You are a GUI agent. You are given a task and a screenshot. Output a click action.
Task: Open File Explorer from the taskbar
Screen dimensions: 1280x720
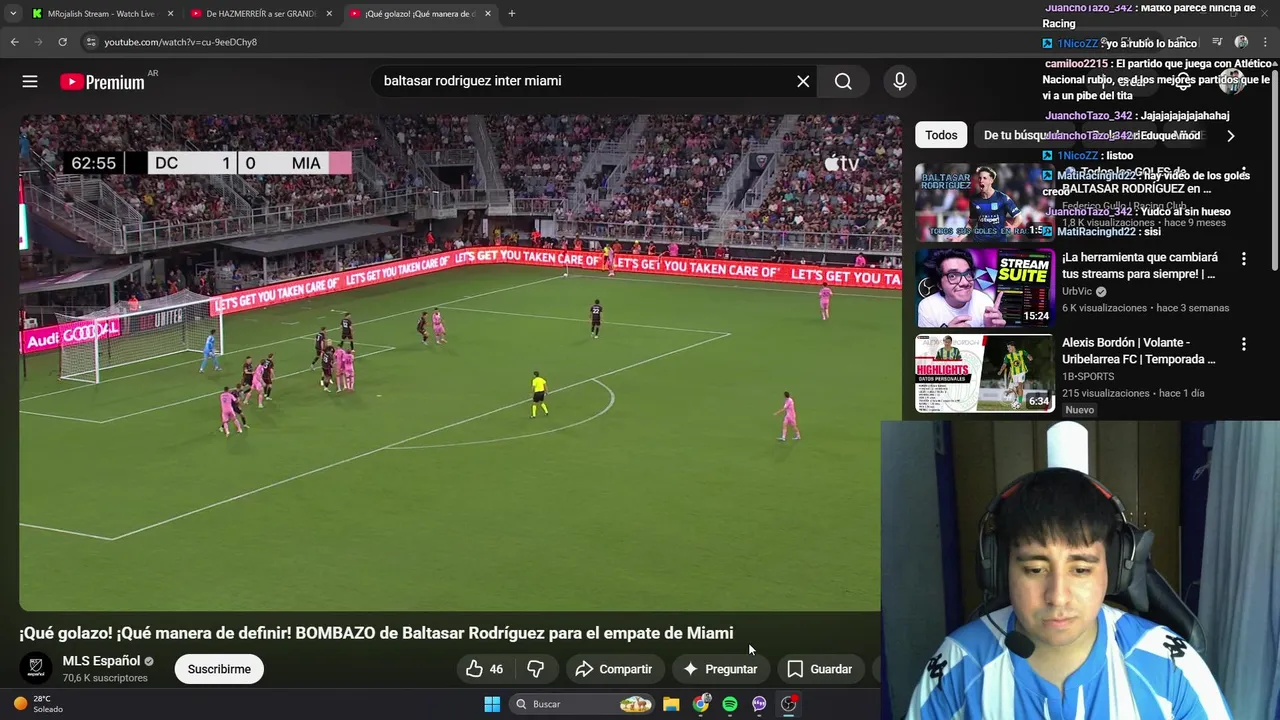click(x=671, y=704)
